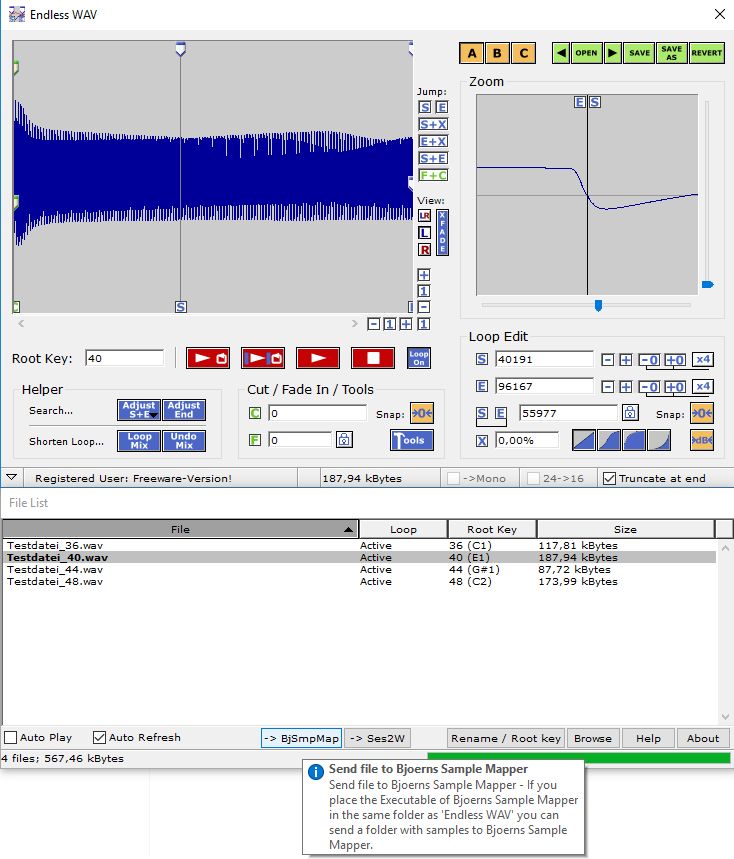Stop playback with red stop button
Image resolution: width=734 pixels, height=859 pixels.
coord(373,358)
